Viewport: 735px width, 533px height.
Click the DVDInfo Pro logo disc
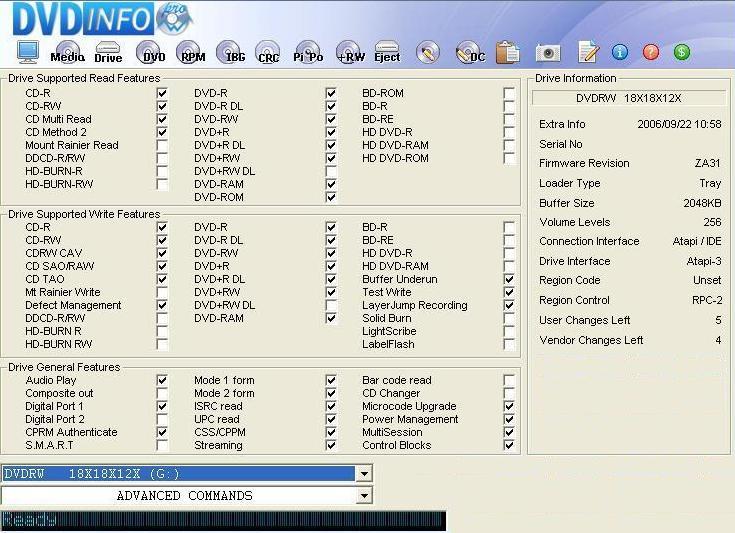pyautogui.click(x=174, y=19)
